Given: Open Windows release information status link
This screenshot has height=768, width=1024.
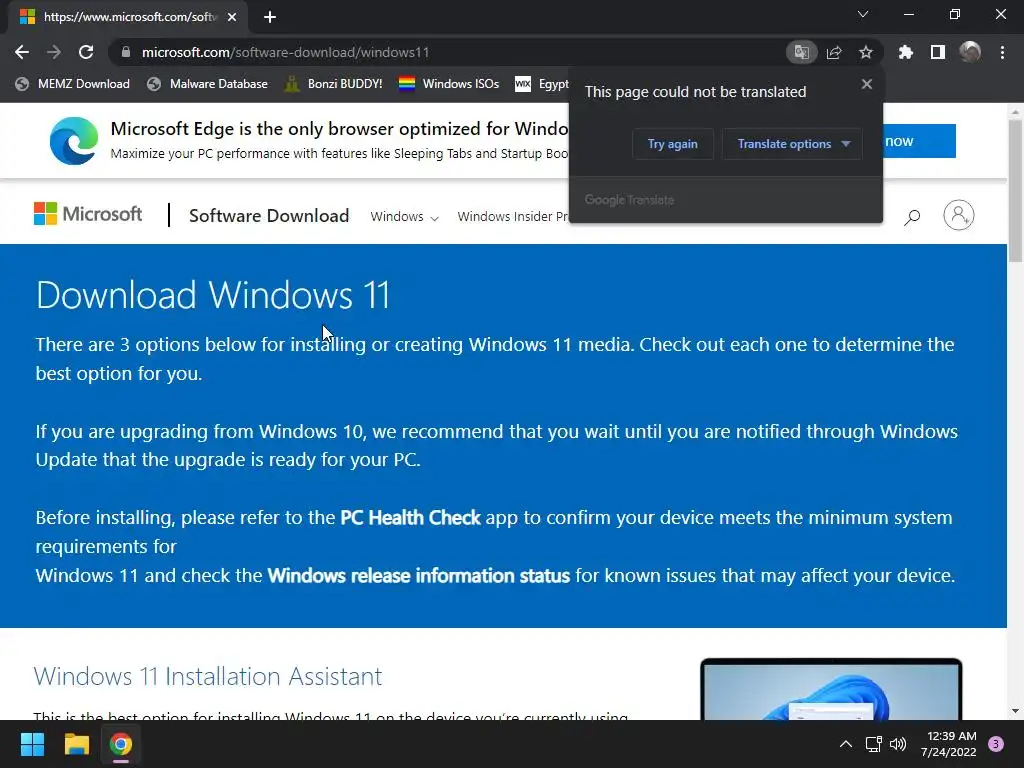Looking at the screenshot, I should [419, 575].
